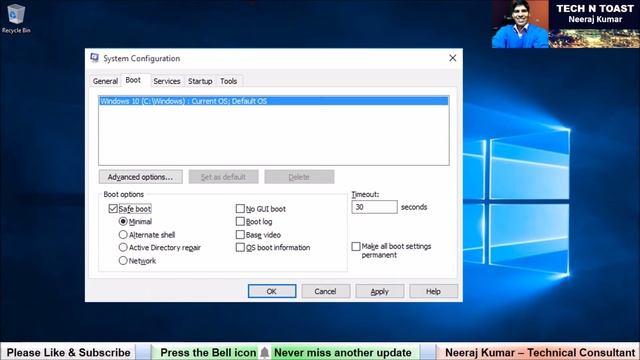This screenshot has width=640, height=360.
Task: Enable No GUI boot
Action: click(x=240, y=209)
